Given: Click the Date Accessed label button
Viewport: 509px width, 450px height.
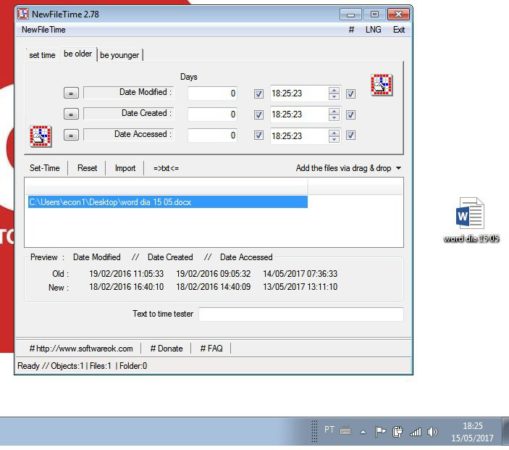Looking at the screenshot, I should [x=129, y=134].
